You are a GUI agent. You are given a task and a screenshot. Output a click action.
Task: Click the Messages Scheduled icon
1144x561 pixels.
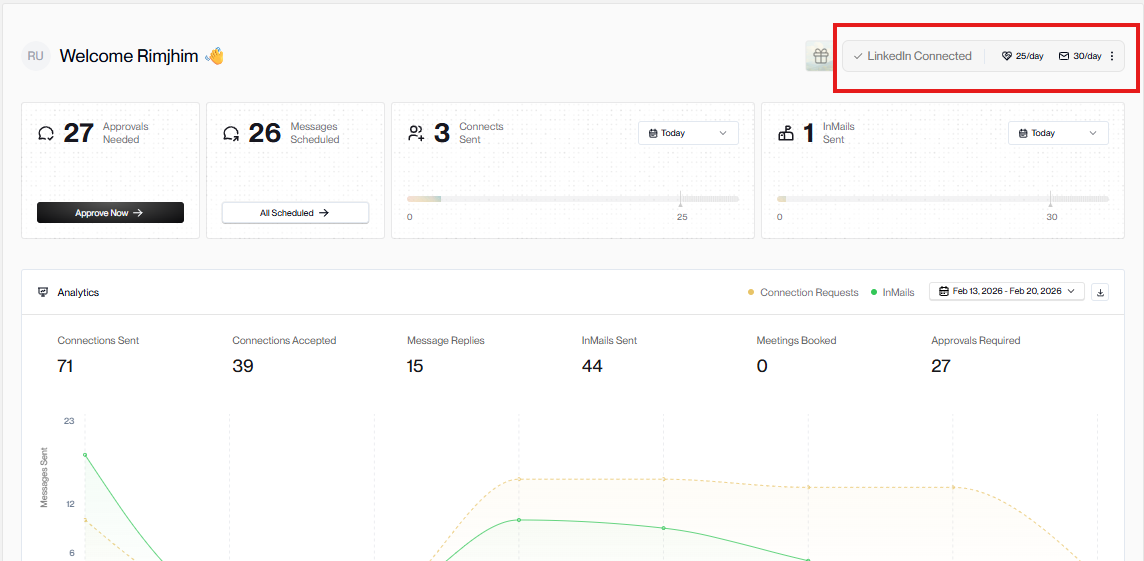(x=231, y=133)
